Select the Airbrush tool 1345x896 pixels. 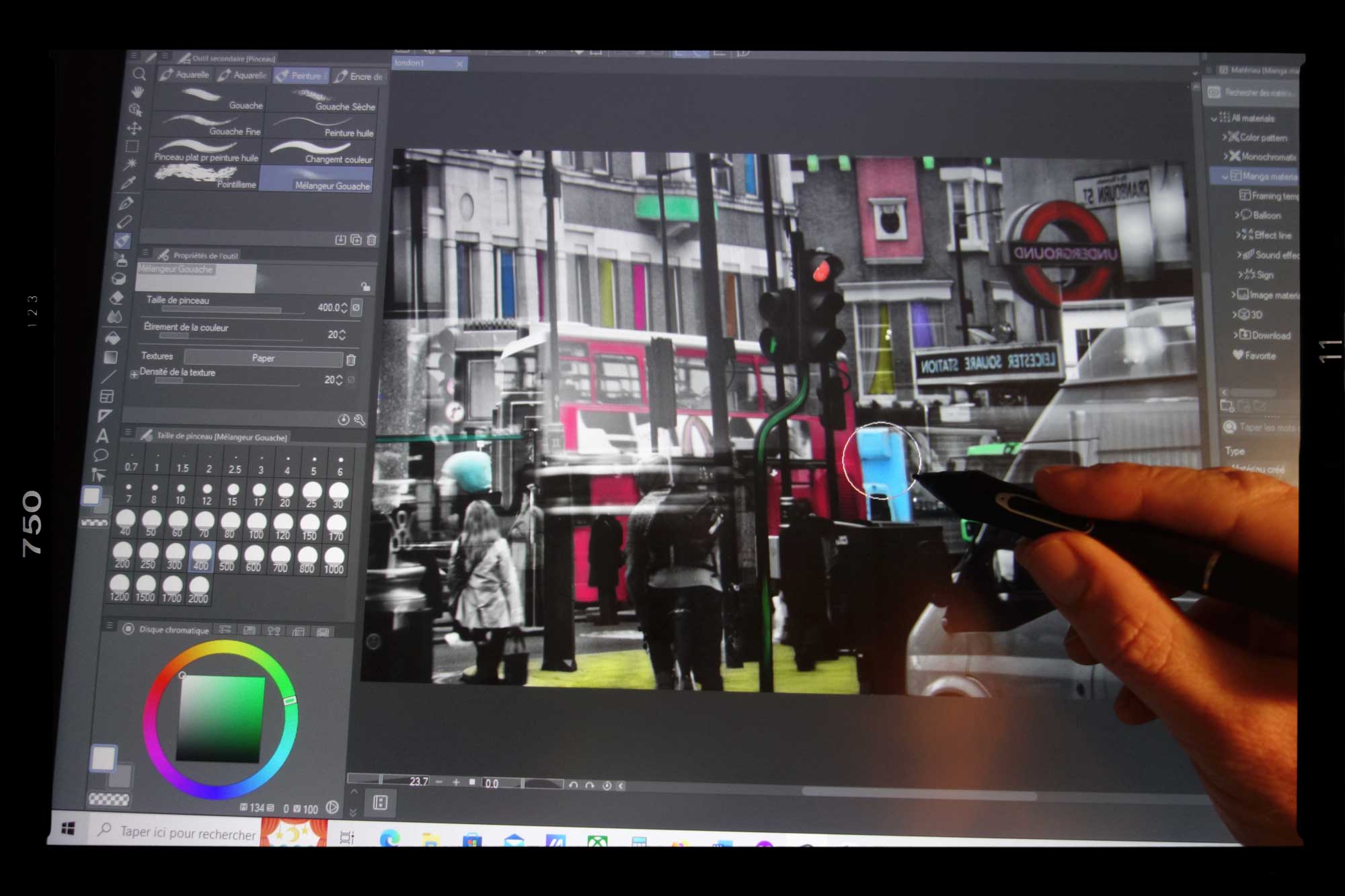pos(120,259)
